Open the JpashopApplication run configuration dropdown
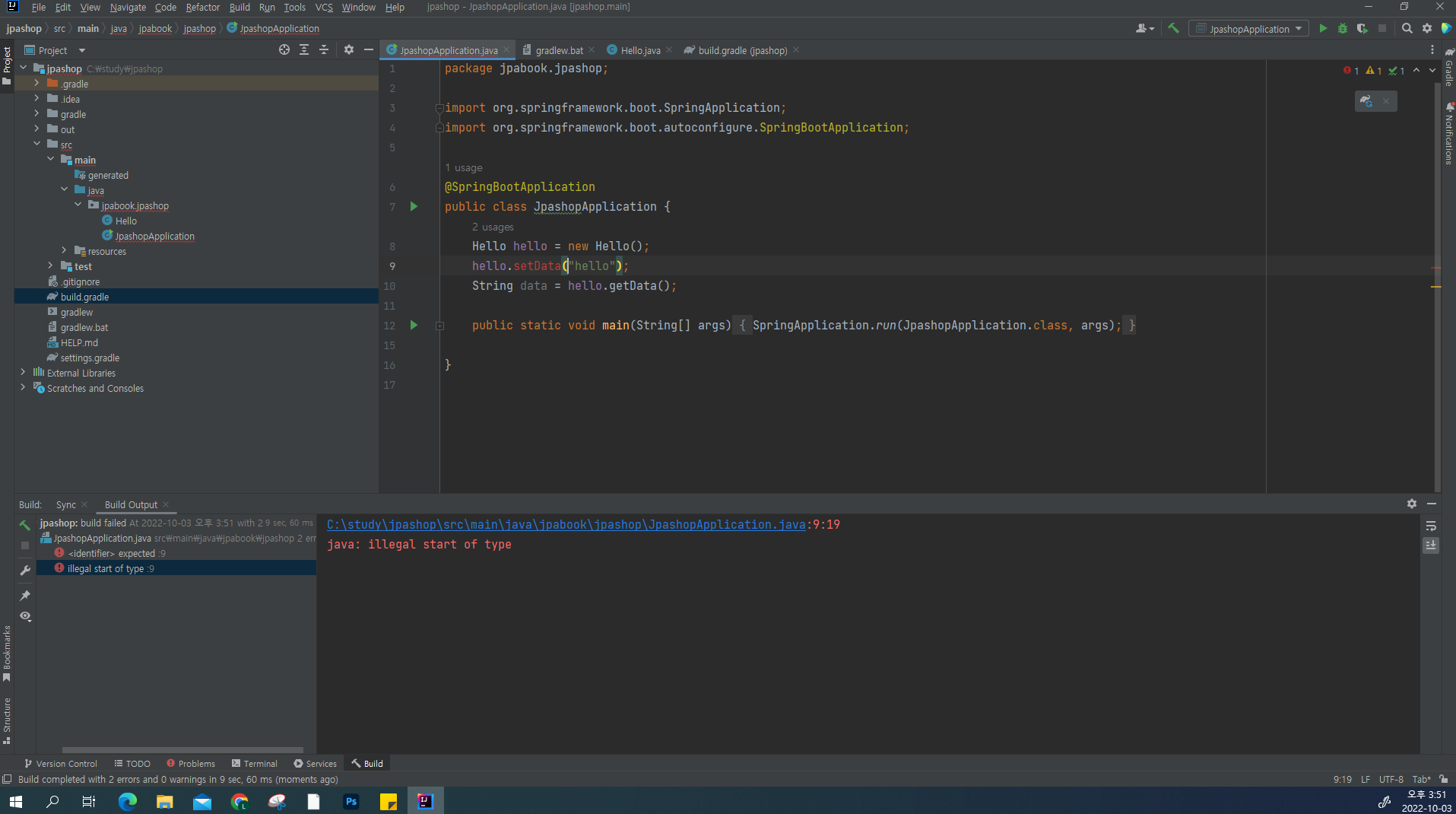 1249,29
